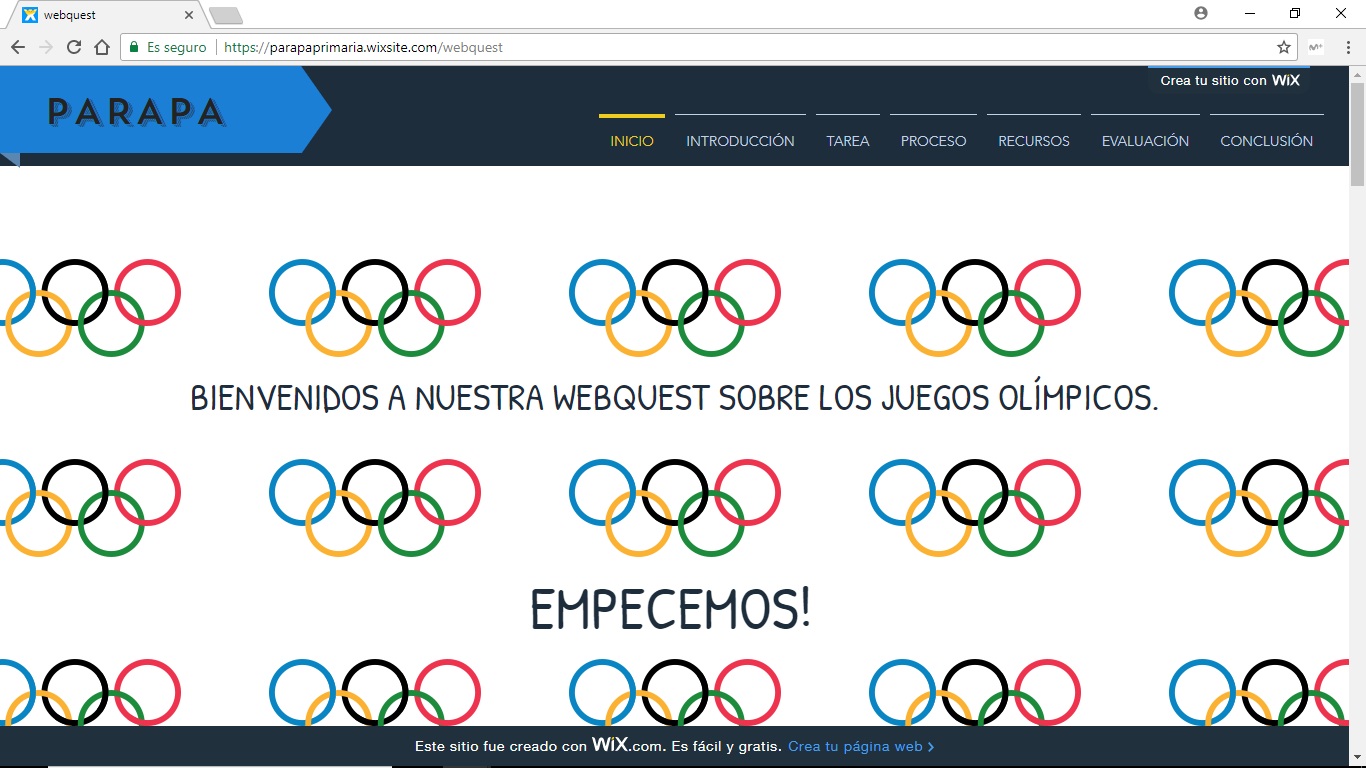The height and width of the screenshot is (768, 1366).
Task: Click the 'Este sitio fue creado con WiX.com' text
Action: tap(539, 746)
